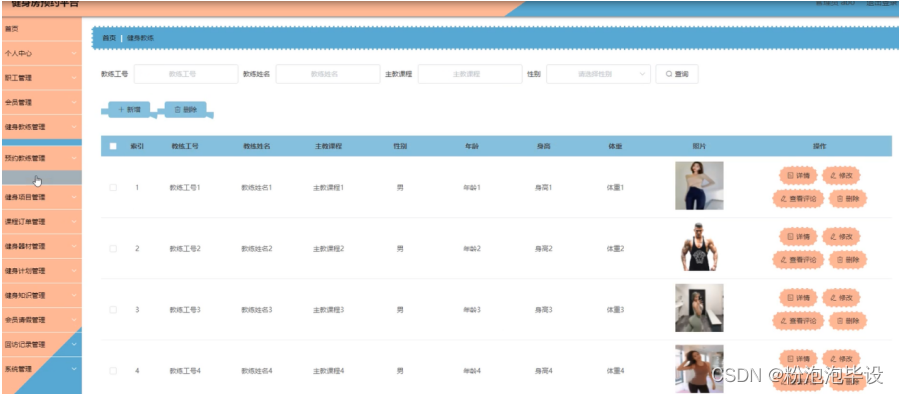Click 删除 in coach row 3
The height and width of the screenshot is (394, 899).
[x=847, y=321]
